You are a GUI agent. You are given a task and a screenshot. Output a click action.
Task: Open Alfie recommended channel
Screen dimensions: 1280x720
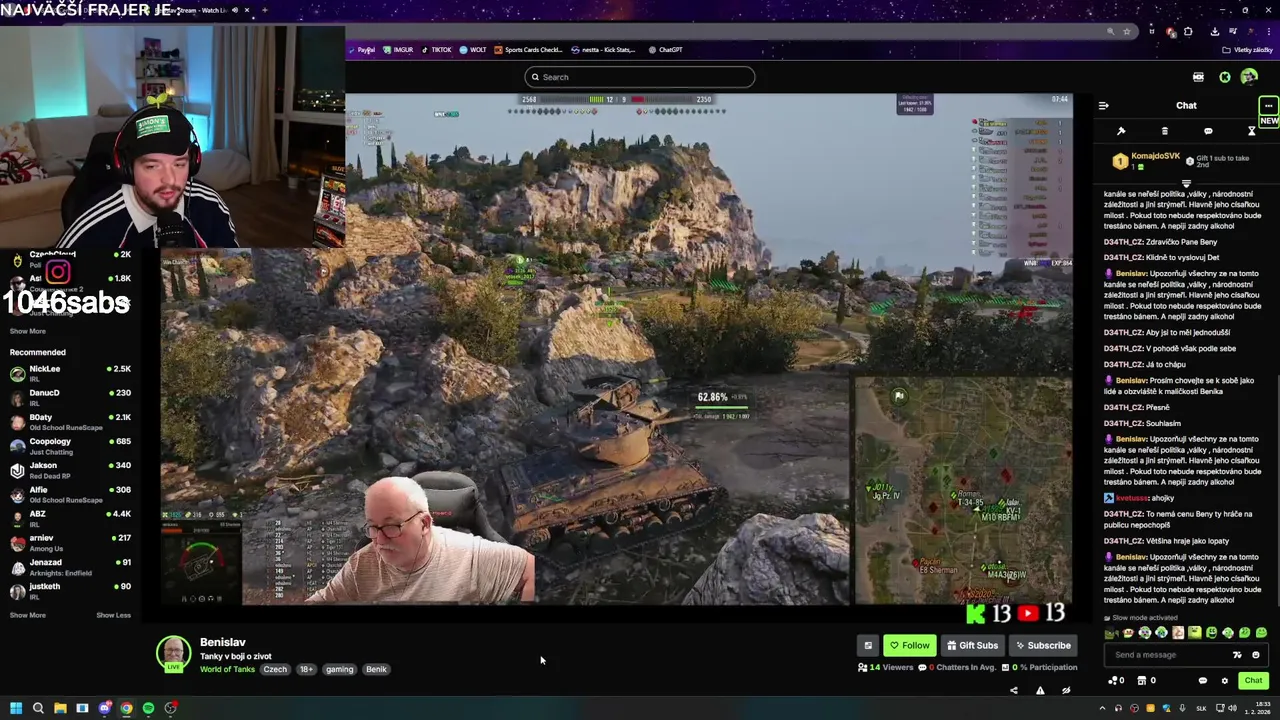(70, 494)
